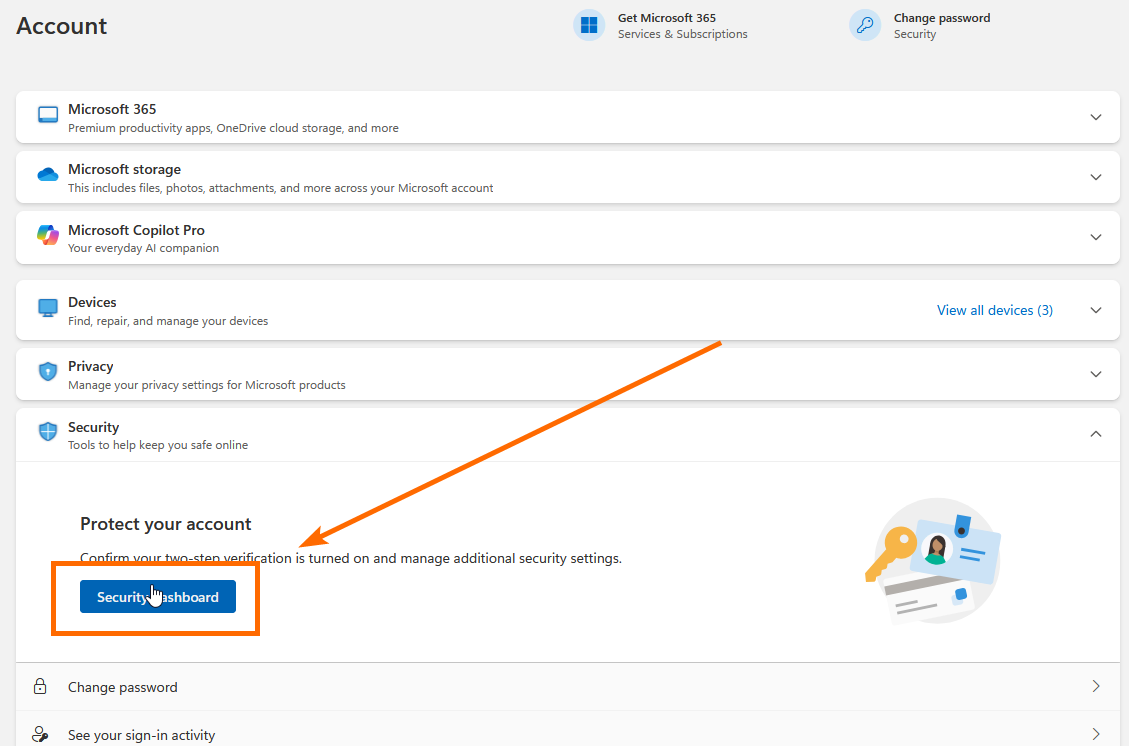Click the Devices monitor icon
This screenshot has height=746, width=1129.
click(x=48, y=308)
